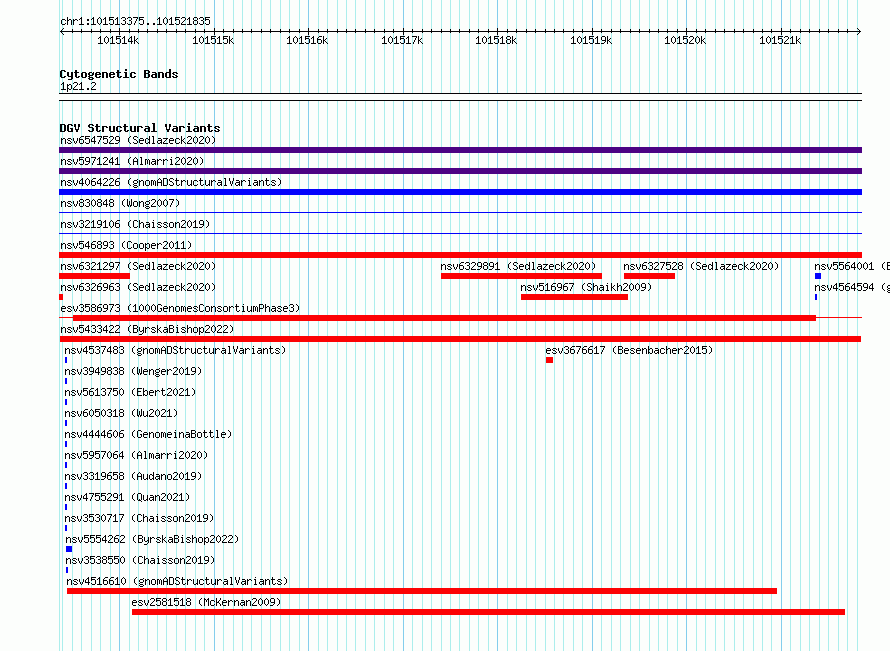The width and height of the screenshot is (890, 651).
Task: Click the long red bar under nsv4516610
Action: tap(422, 591)
